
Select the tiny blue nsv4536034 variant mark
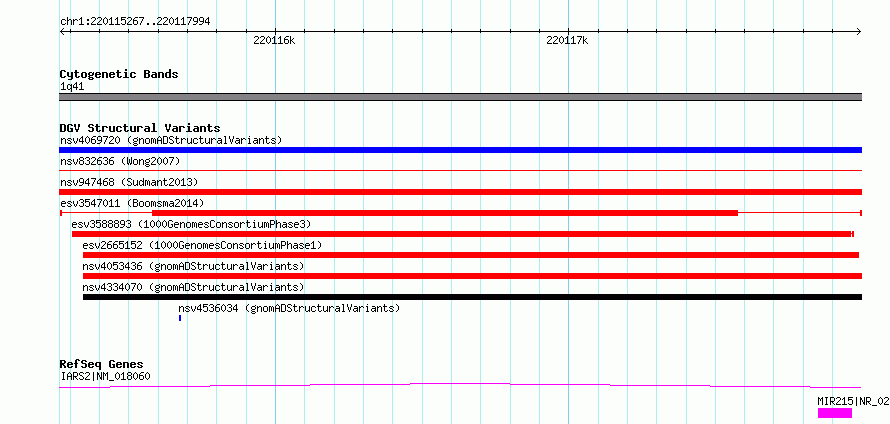[x=180, y=318]
